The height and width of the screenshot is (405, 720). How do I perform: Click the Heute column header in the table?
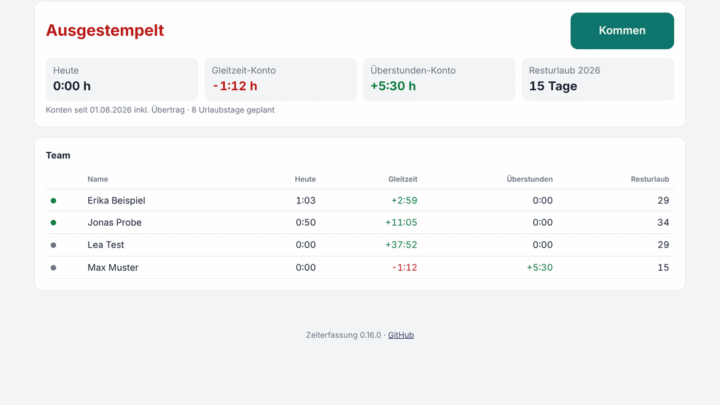tap(305, 179)
